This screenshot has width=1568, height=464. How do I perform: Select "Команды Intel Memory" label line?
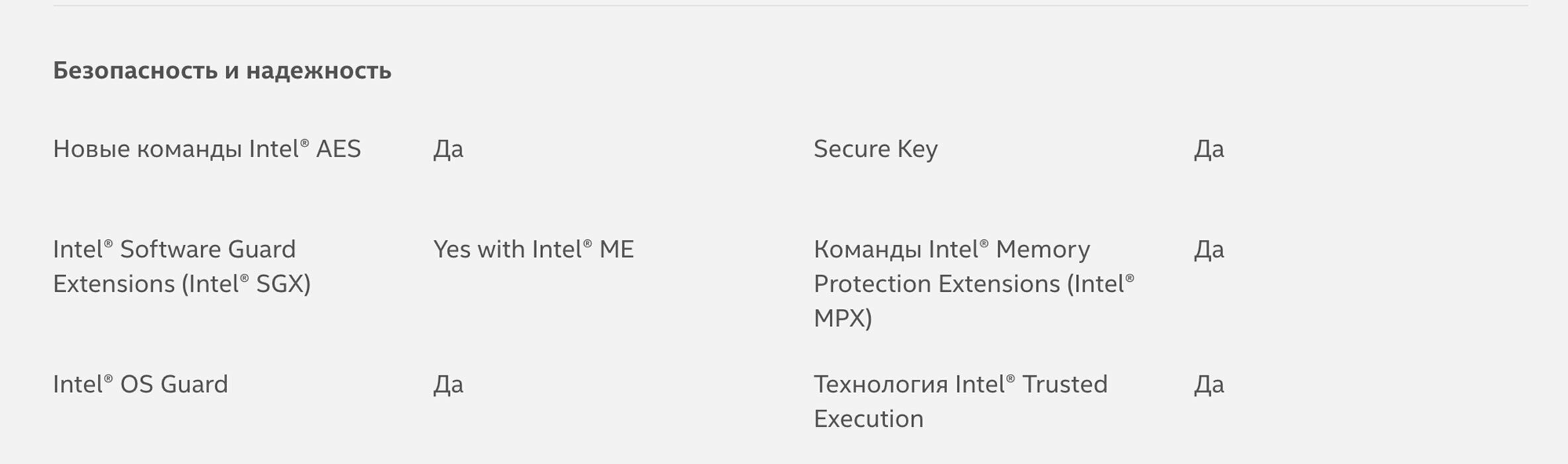pos(952,250)
